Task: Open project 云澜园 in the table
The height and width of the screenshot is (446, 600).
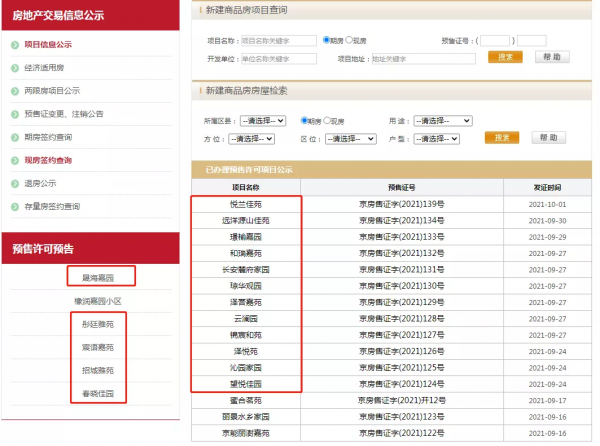Action: 246,319
